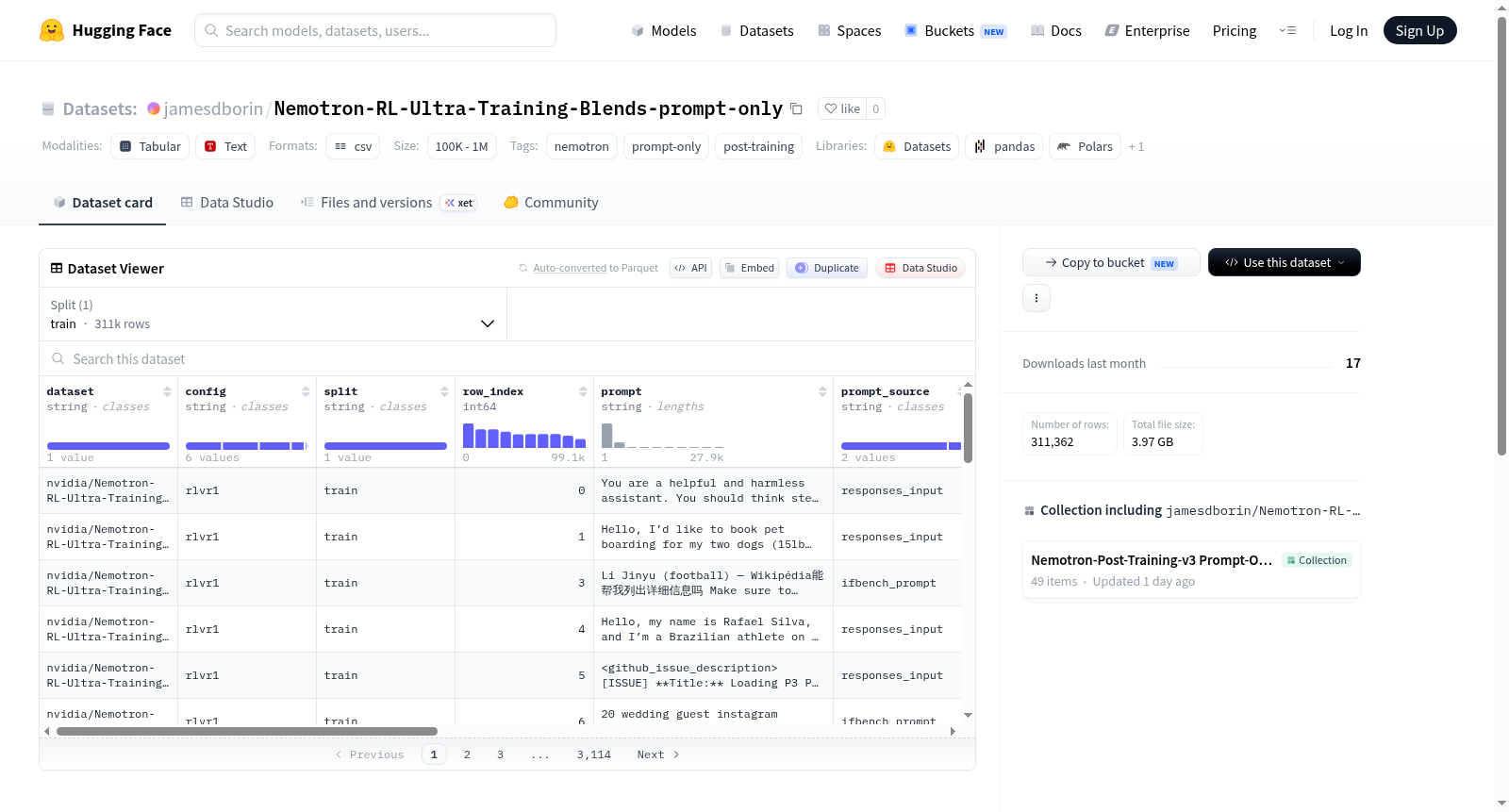Go to Next page of rows
This screenshot has height=812, width=1509.
click(x=657, y=754)
